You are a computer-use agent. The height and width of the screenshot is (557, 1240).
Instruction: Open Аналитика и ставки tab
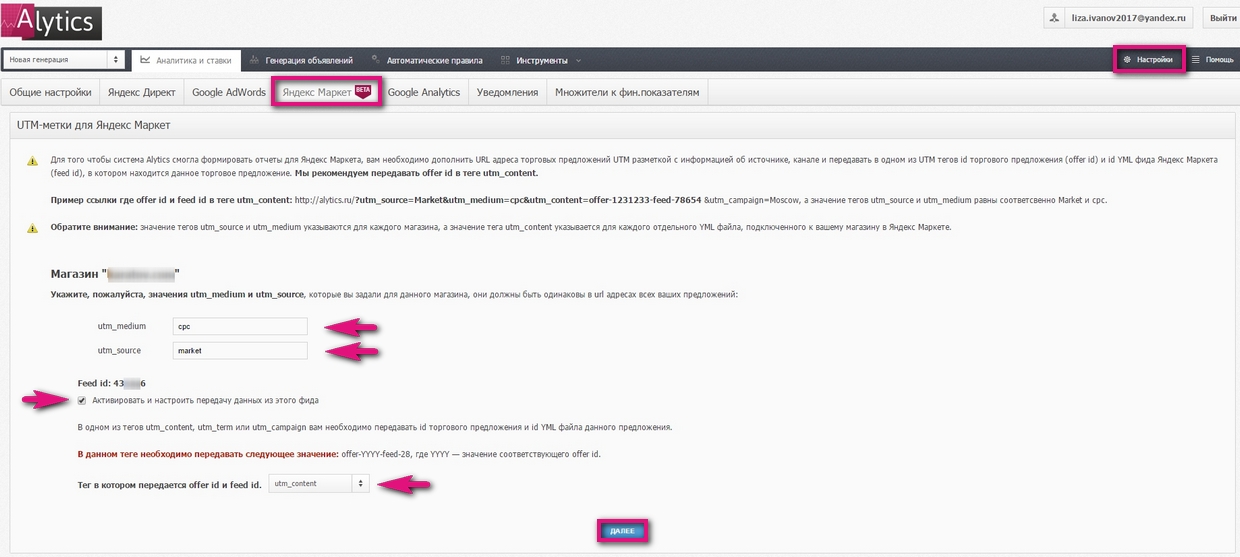click(187, 60)
